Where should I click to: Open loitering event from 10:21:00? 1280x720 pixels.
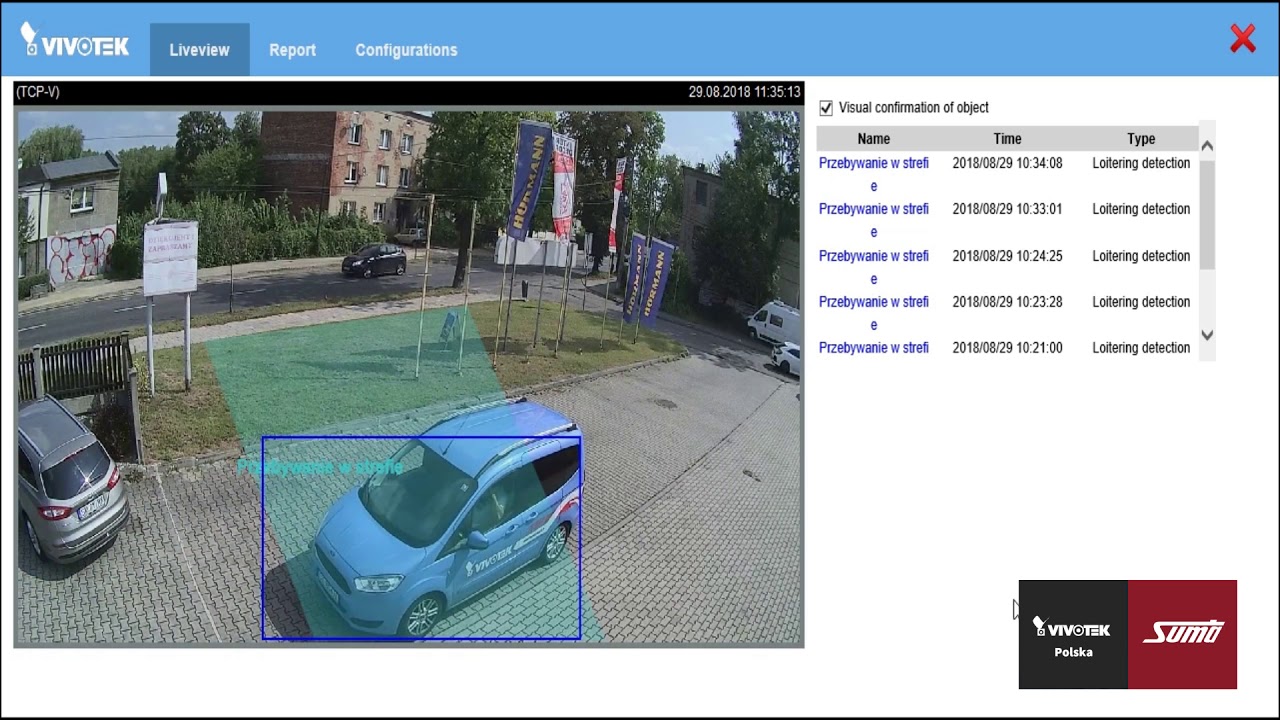point(873,348)
